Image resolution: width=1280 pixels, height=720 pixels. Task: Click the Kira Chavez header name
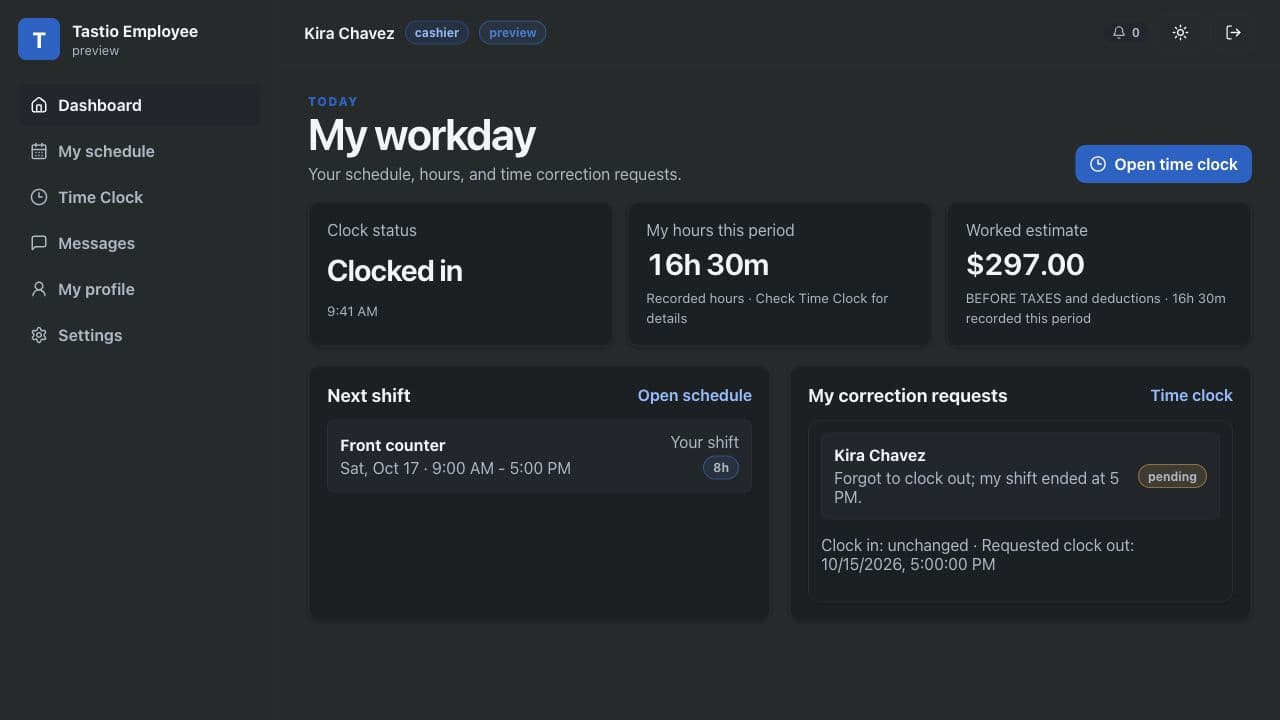[x=349, y=33]
